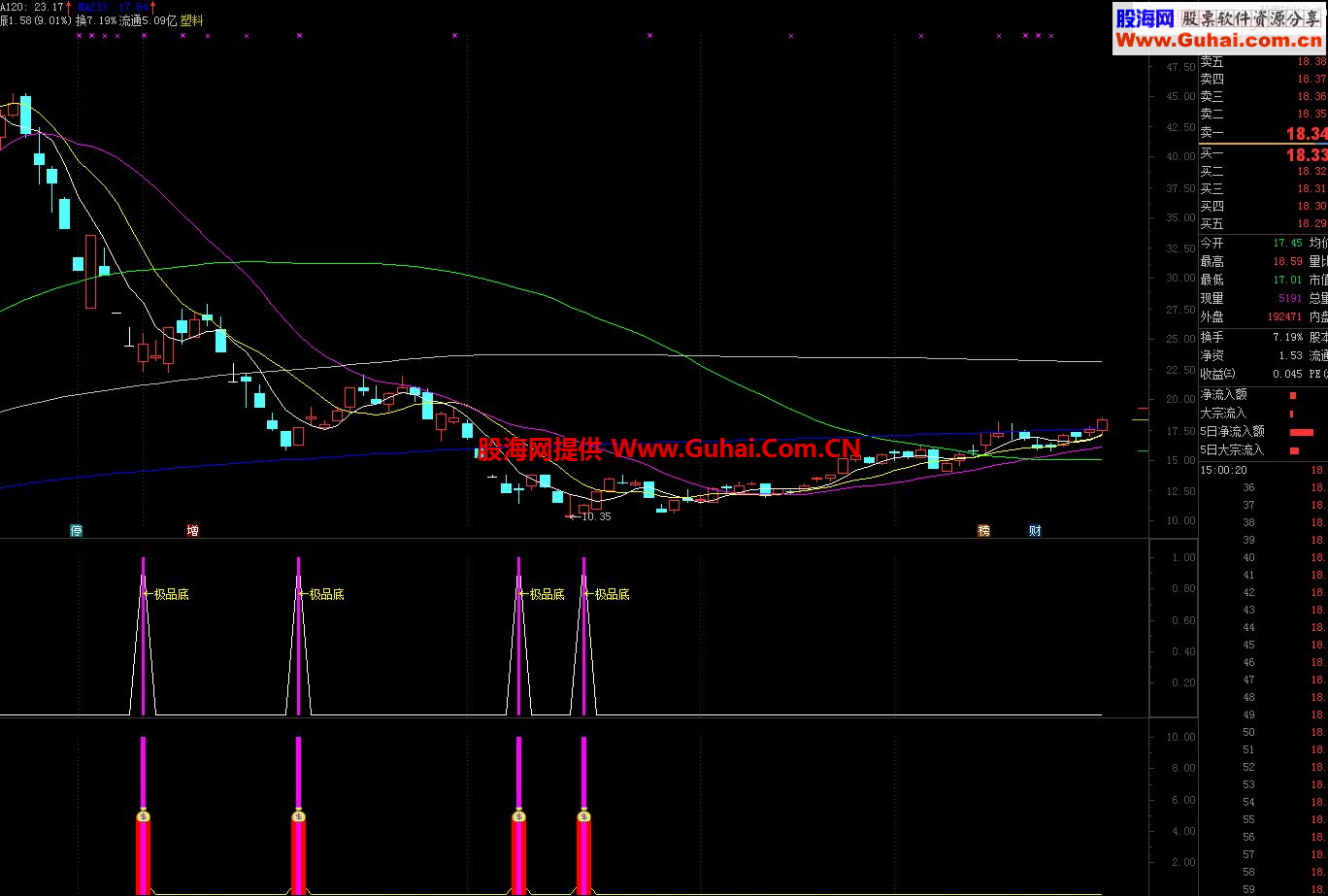Click the 5日净流入额 red bar
The image size is (1328, 896).
(1301, 432)
